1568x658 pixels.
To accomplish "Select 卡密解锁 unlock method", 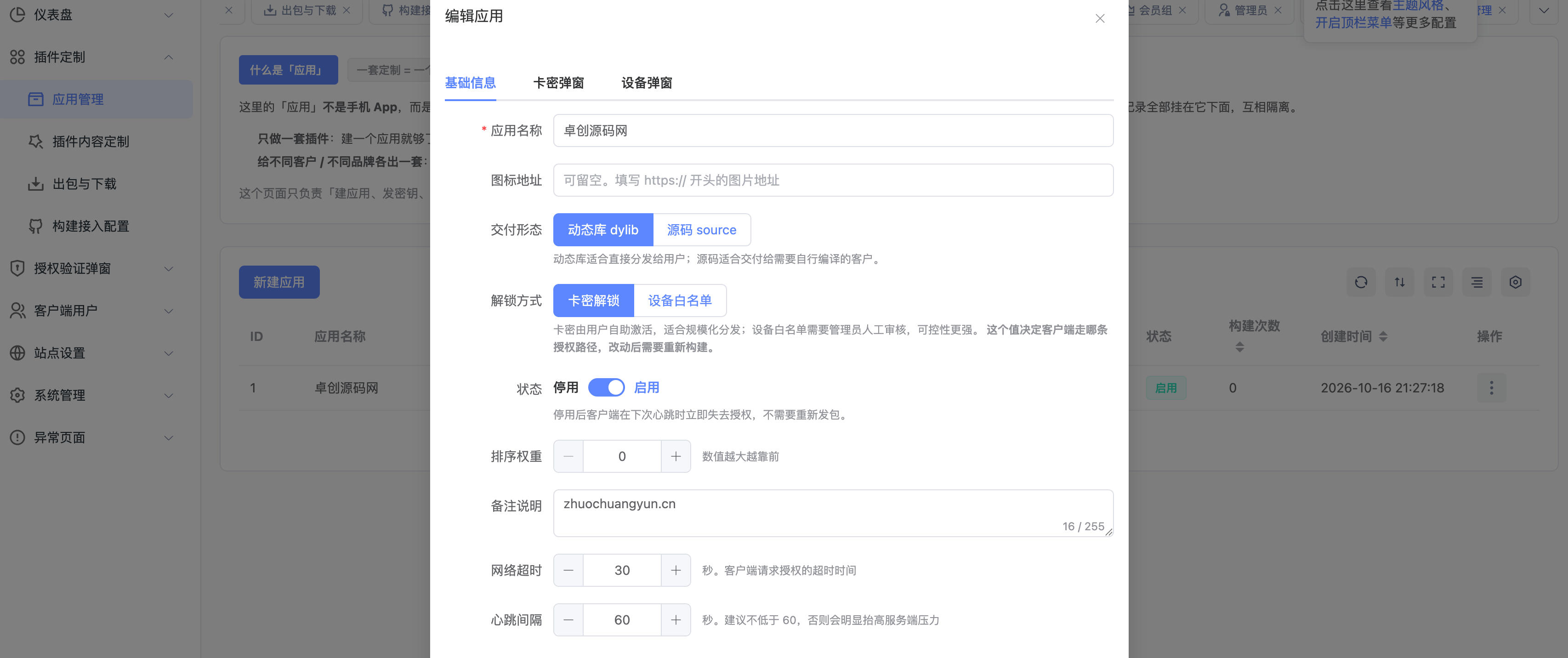I will point(593,300).
